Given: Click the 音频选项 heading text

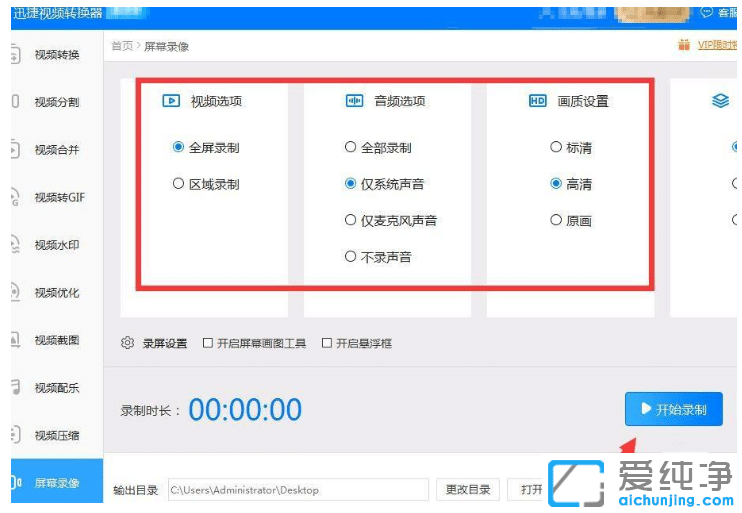Looking at the screenshot, I should tap(400, 101).
